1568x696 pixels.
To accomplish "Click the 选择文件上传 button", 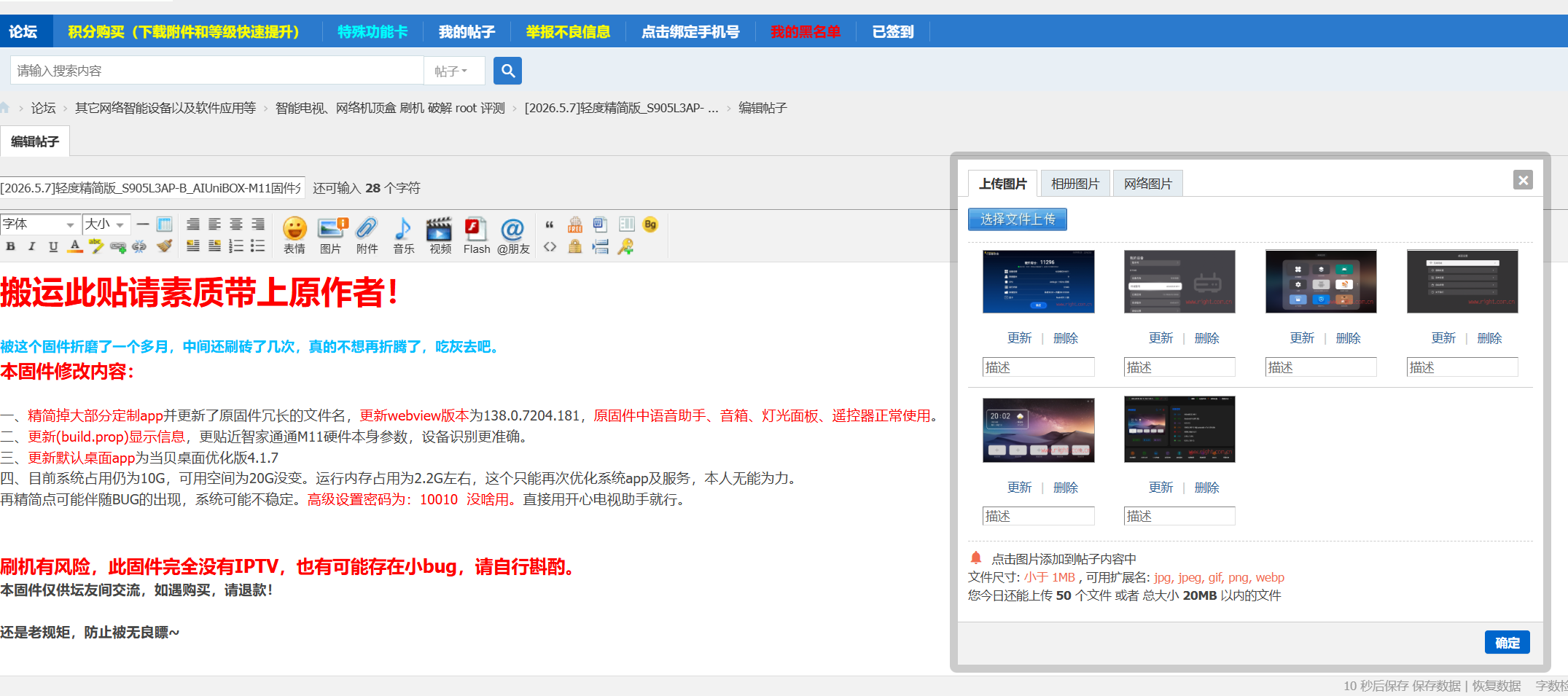I will [x=1018, y=219].
